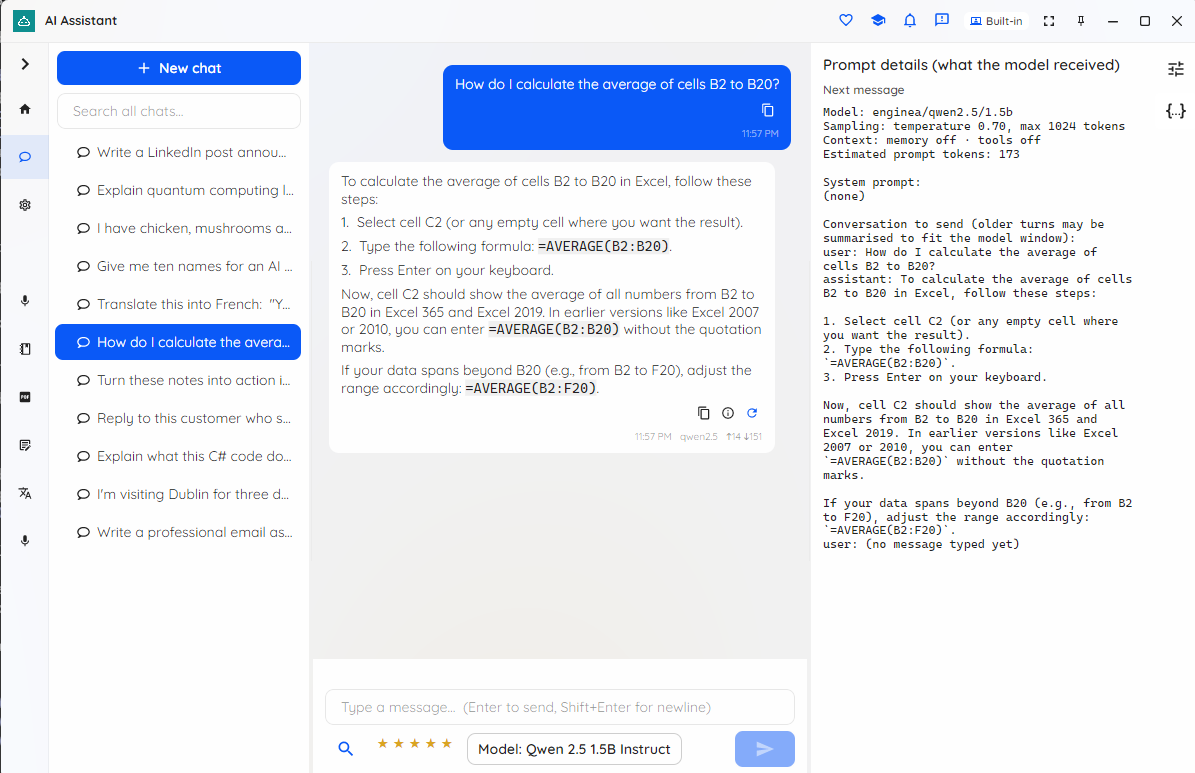This screenshot has width=1195, height=773.
Task: Focus the Search all chats field
Action: click(x=179, y=111)
